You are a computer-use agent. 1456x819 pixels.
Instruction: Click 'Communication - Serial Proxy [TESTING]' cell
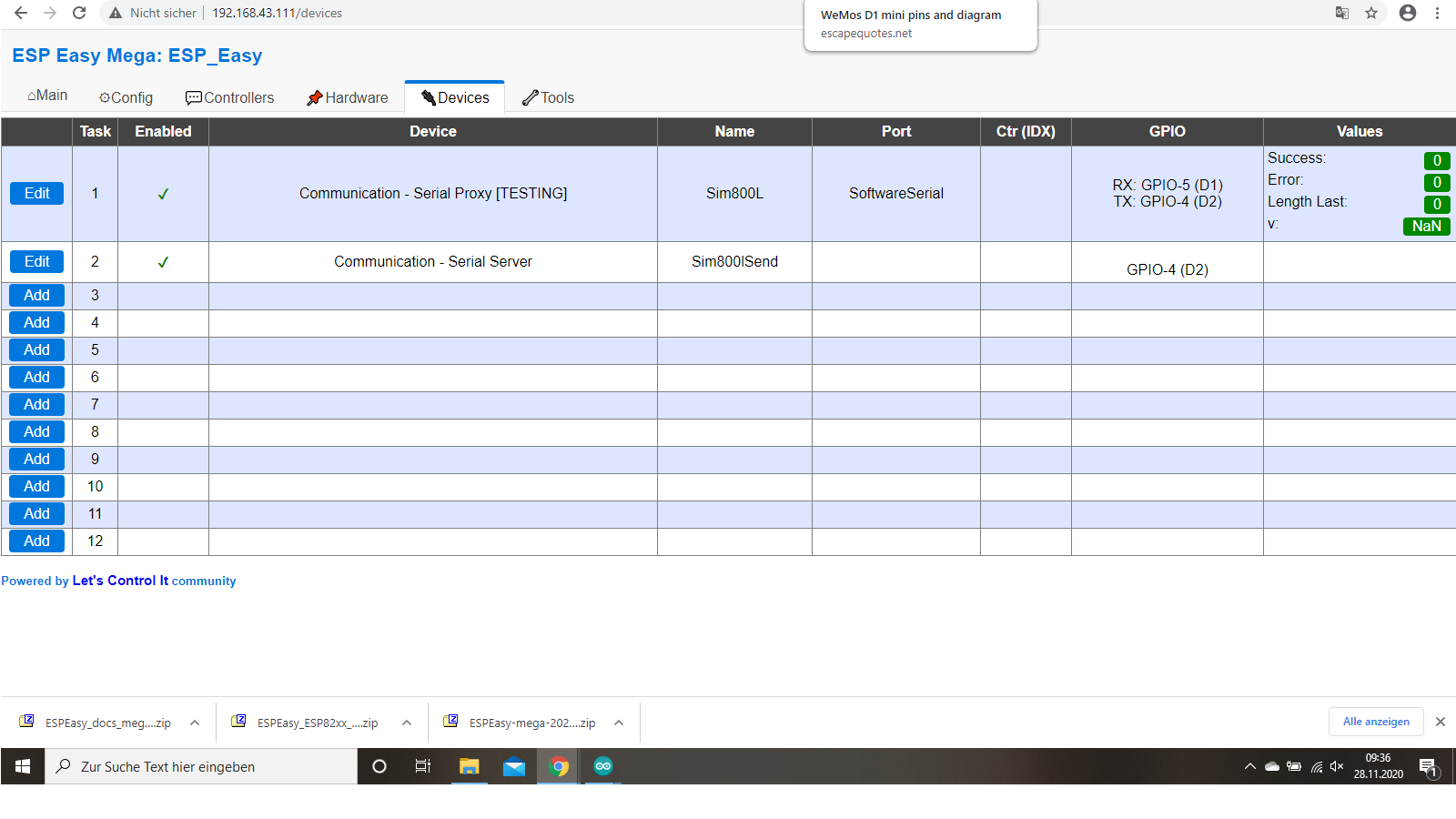(433, 193)
